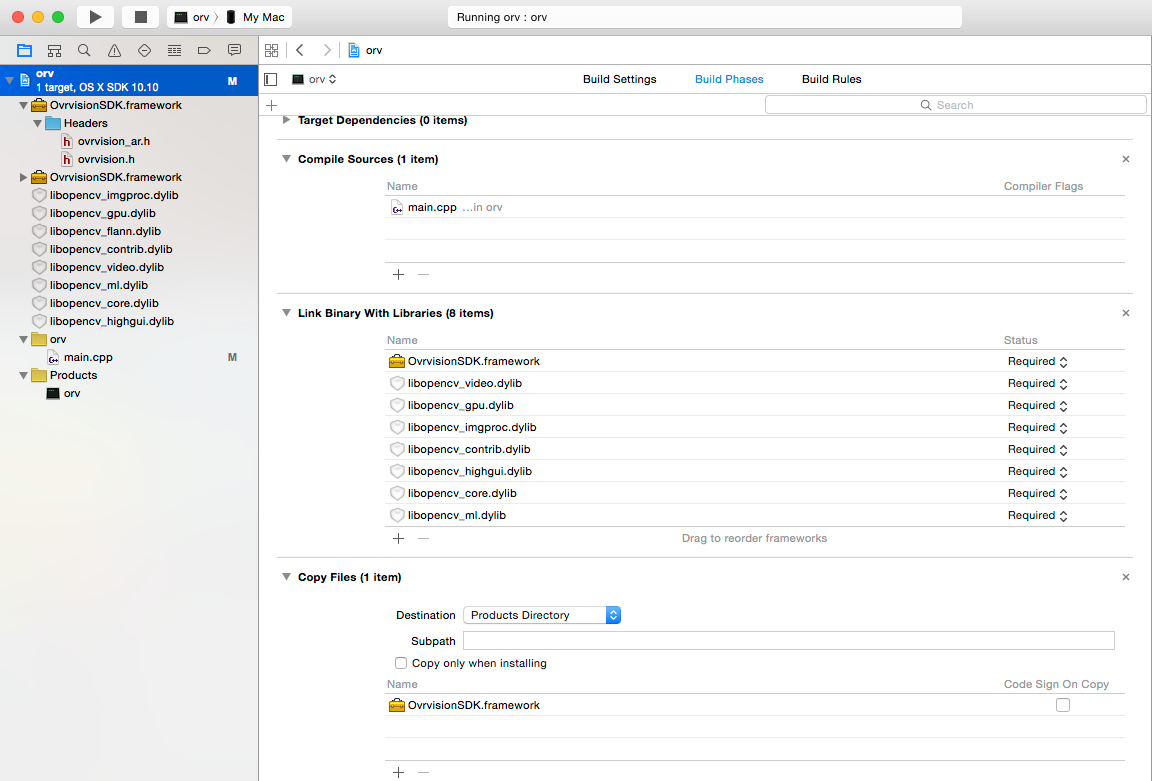Change libopencv_video.dylib link status
1152x781 pixels.
pos(1037,384)
